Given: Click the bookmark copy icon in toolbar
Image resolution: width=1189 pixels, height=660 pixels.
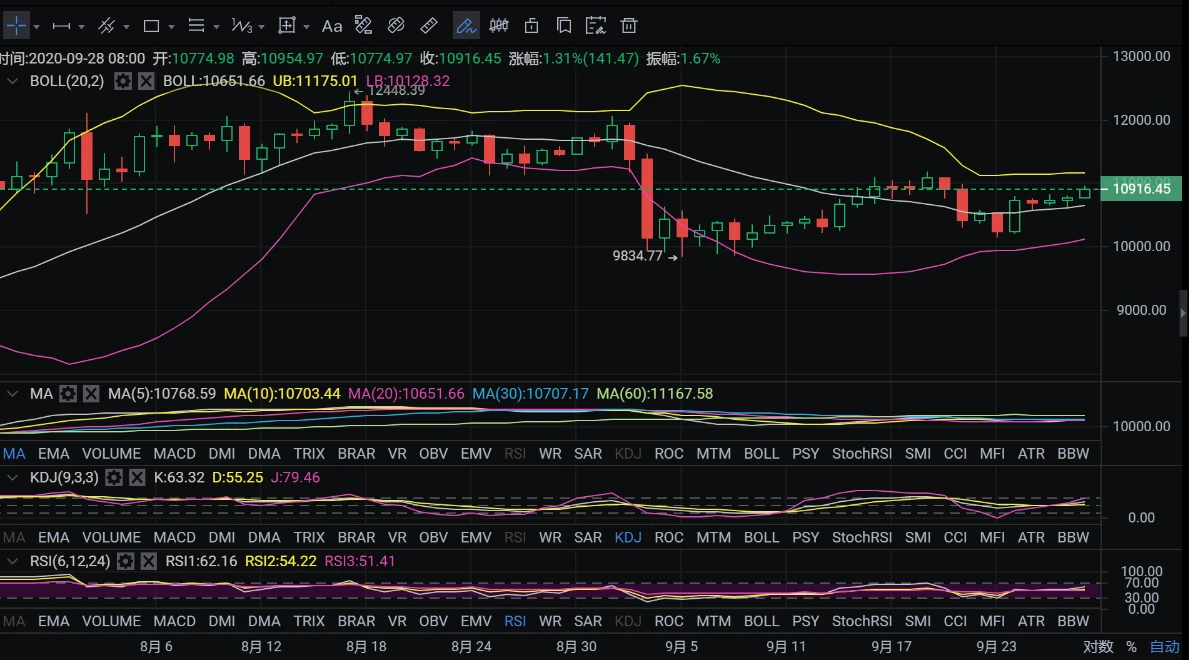Looking at the screenshot, I should 563,26.
